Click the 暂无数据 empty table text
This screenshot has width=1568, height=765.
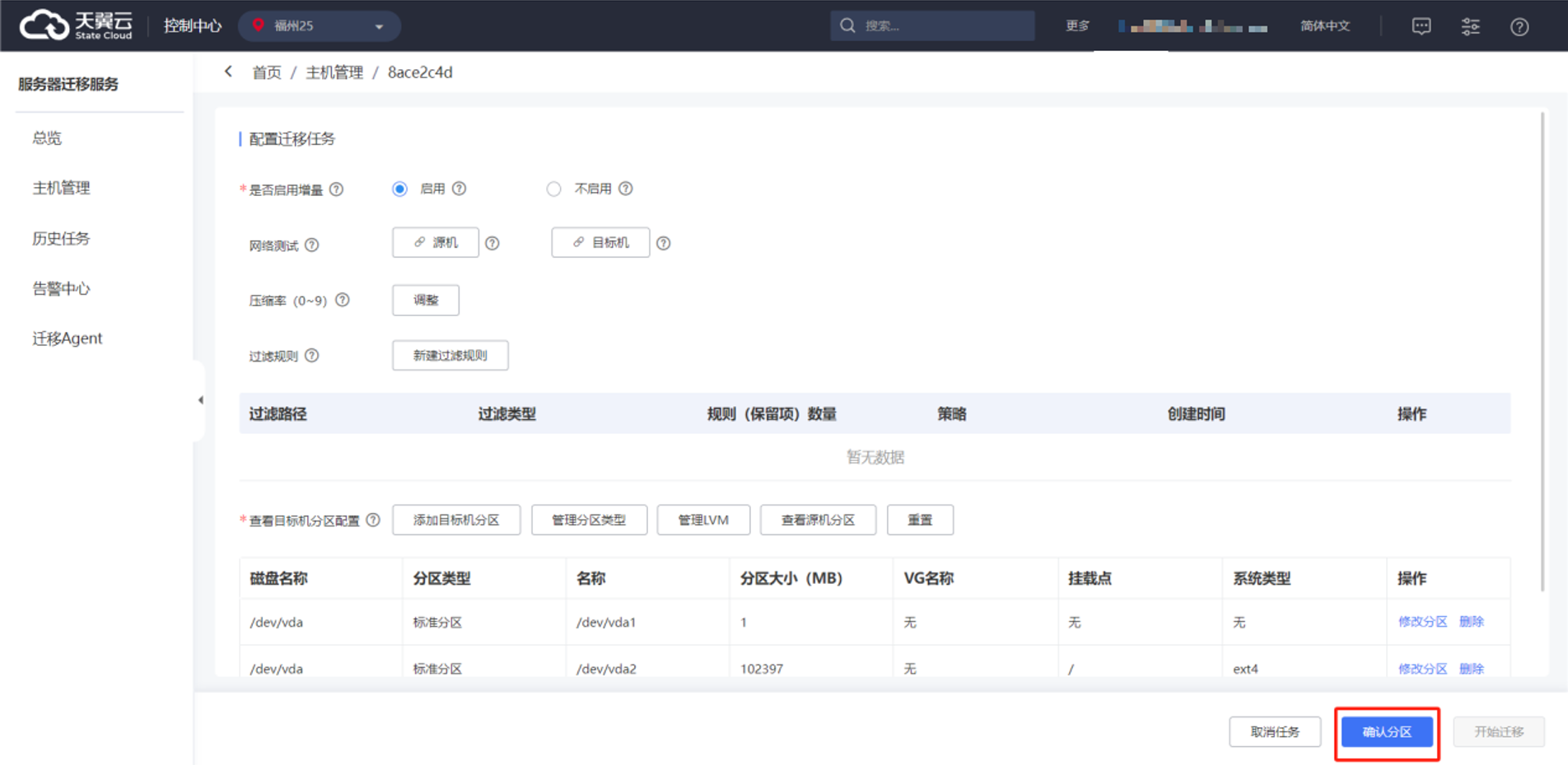pos(875,457)
